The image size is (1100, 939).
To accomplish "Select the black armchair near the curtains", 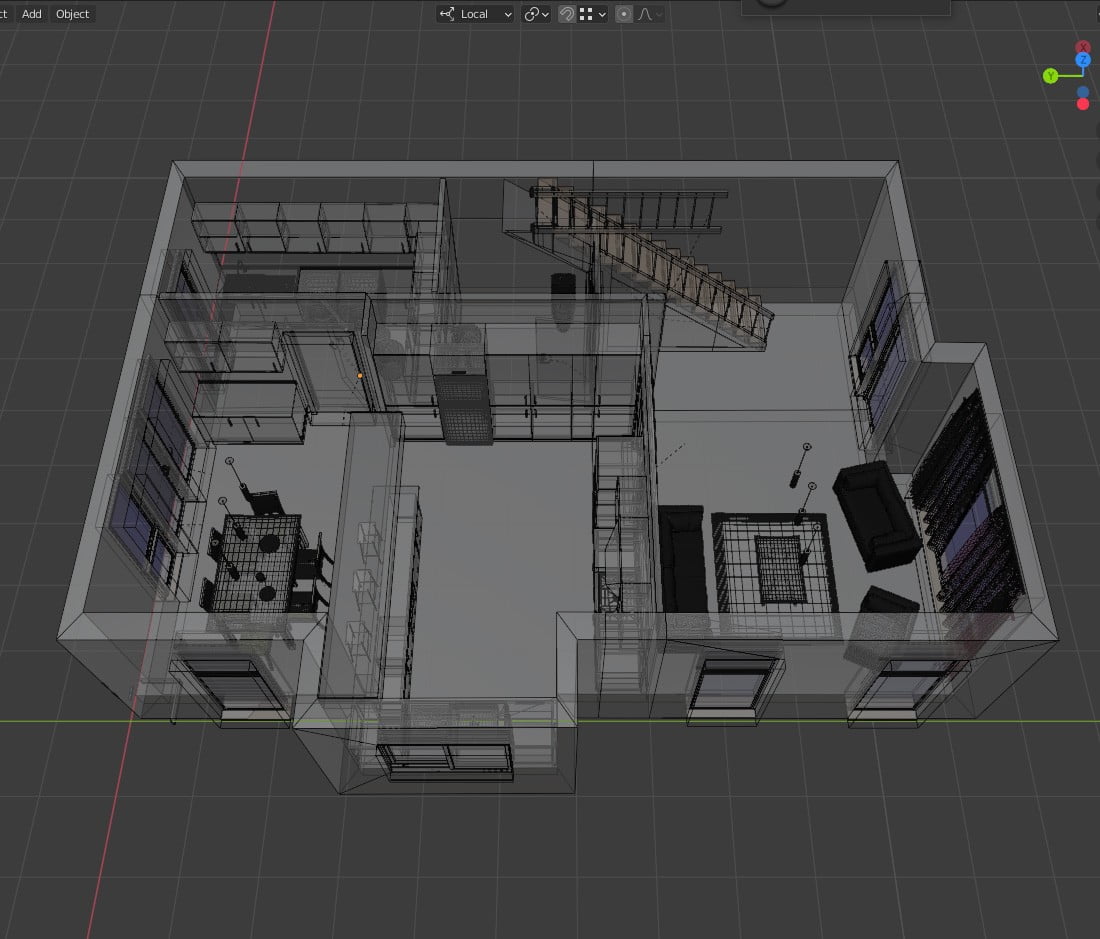I will (x=876, y=514).
